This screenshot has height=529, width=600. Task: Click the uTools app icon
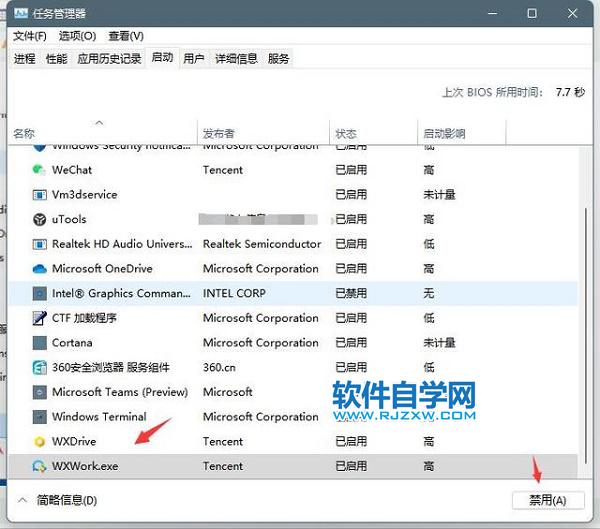click(39, 219)
